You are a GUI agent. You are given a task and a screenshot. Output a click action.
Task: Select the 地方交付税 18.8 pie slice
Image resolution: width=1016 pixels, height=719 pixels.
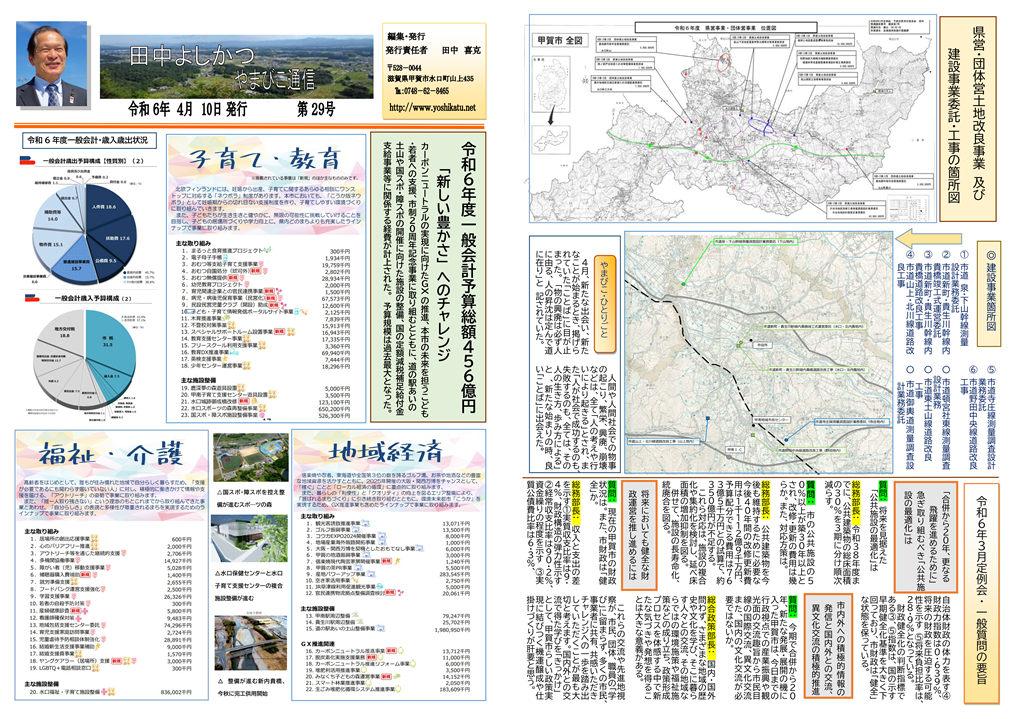pyautogui.click(x=65, y=334)
